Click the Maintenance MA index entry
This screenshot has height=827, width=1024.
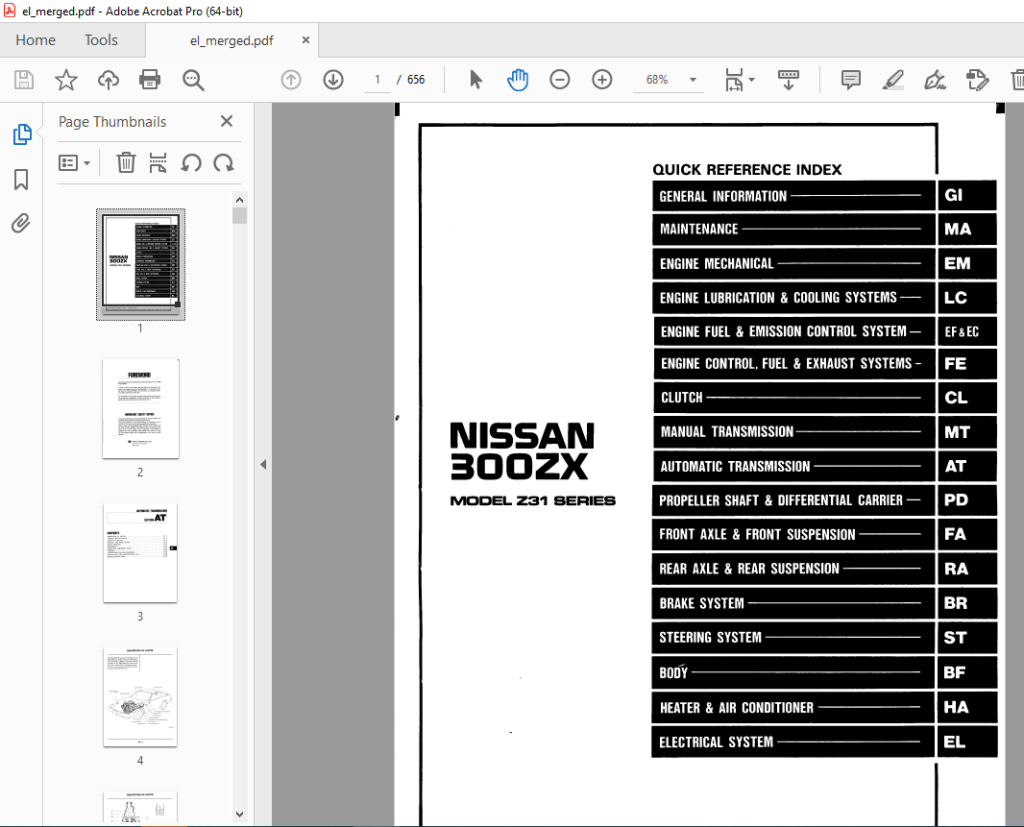tap(824, 229)
